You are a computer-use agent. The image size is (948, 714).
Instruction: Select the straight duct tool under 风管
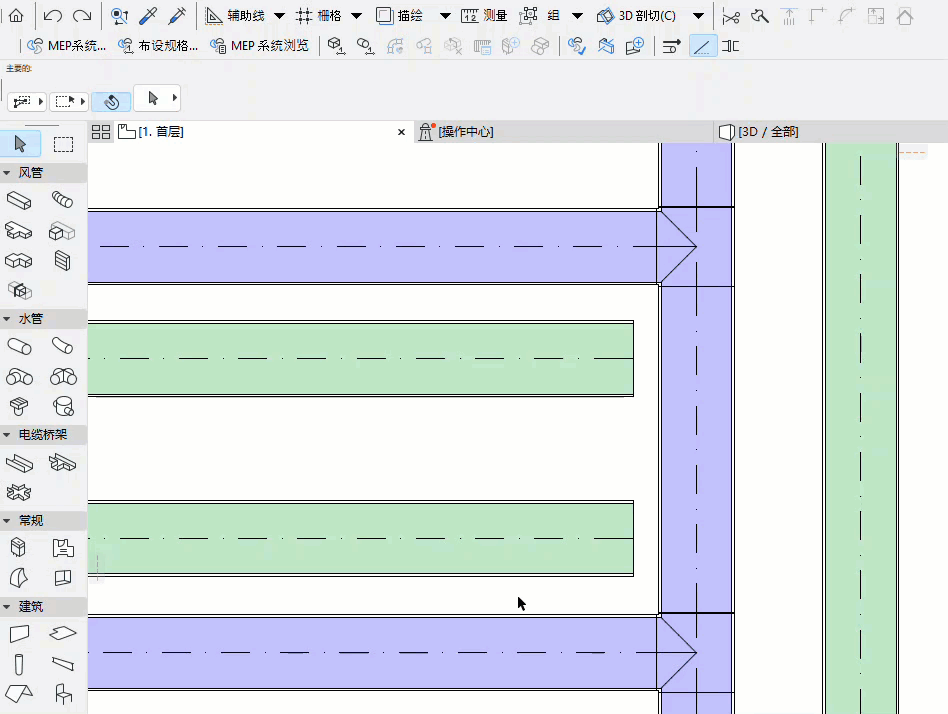tap(20, 200)
